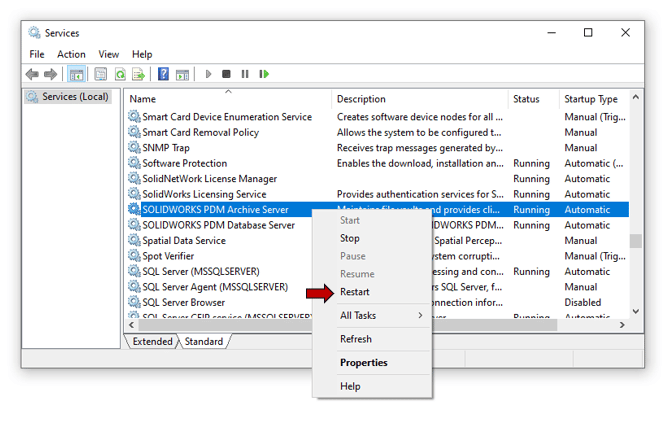Screen dimensions: 670x432
Task: Click the Pause Service toolbar icon
Action: point(245,74)
